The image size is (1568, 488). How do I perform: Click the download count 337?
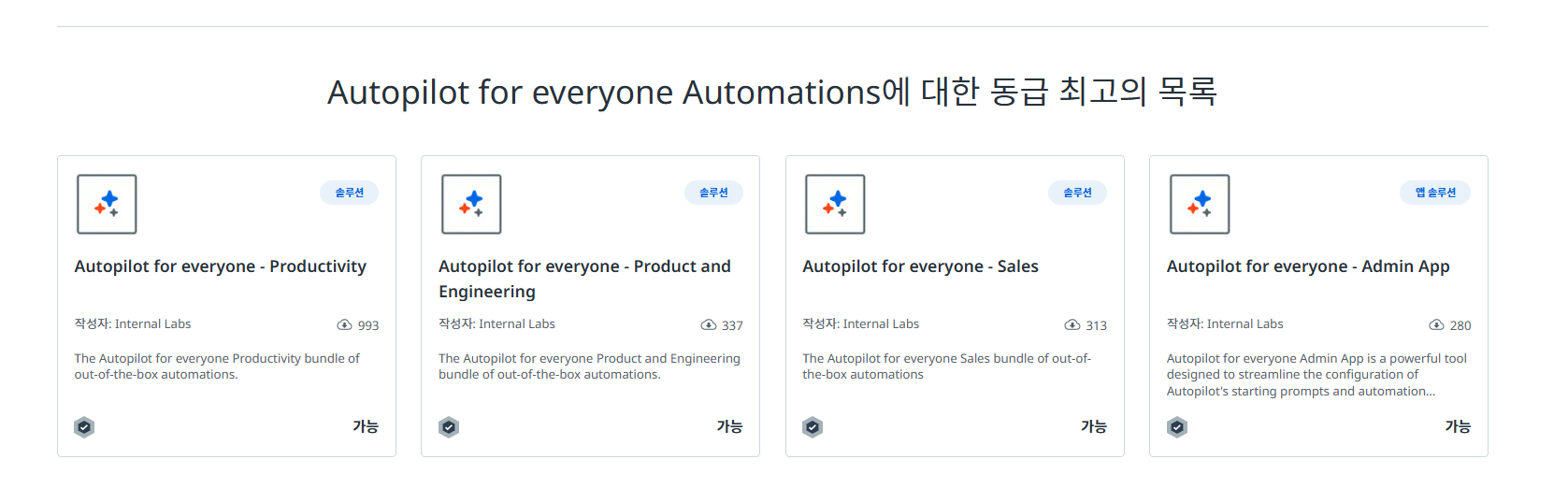[x=732, y=325]
